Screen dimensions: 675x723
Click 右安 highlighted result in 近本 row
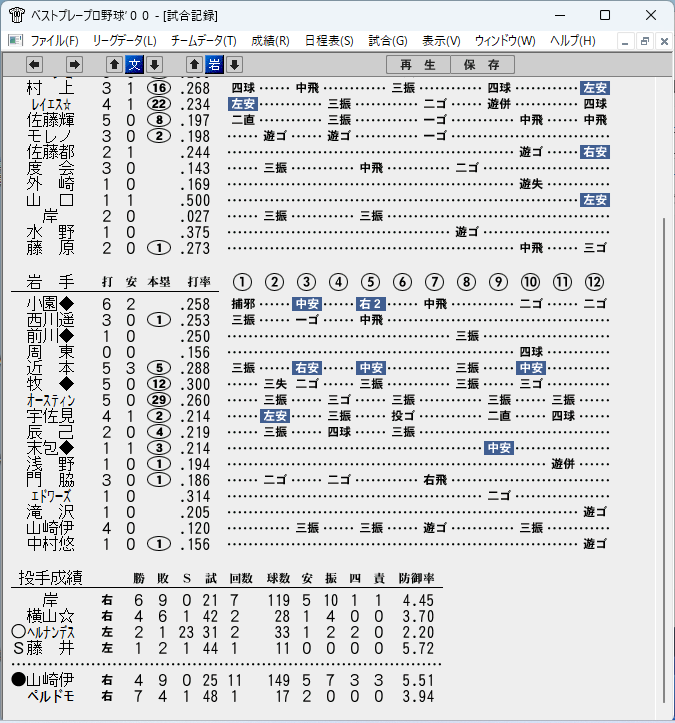(x=307, y=368)
